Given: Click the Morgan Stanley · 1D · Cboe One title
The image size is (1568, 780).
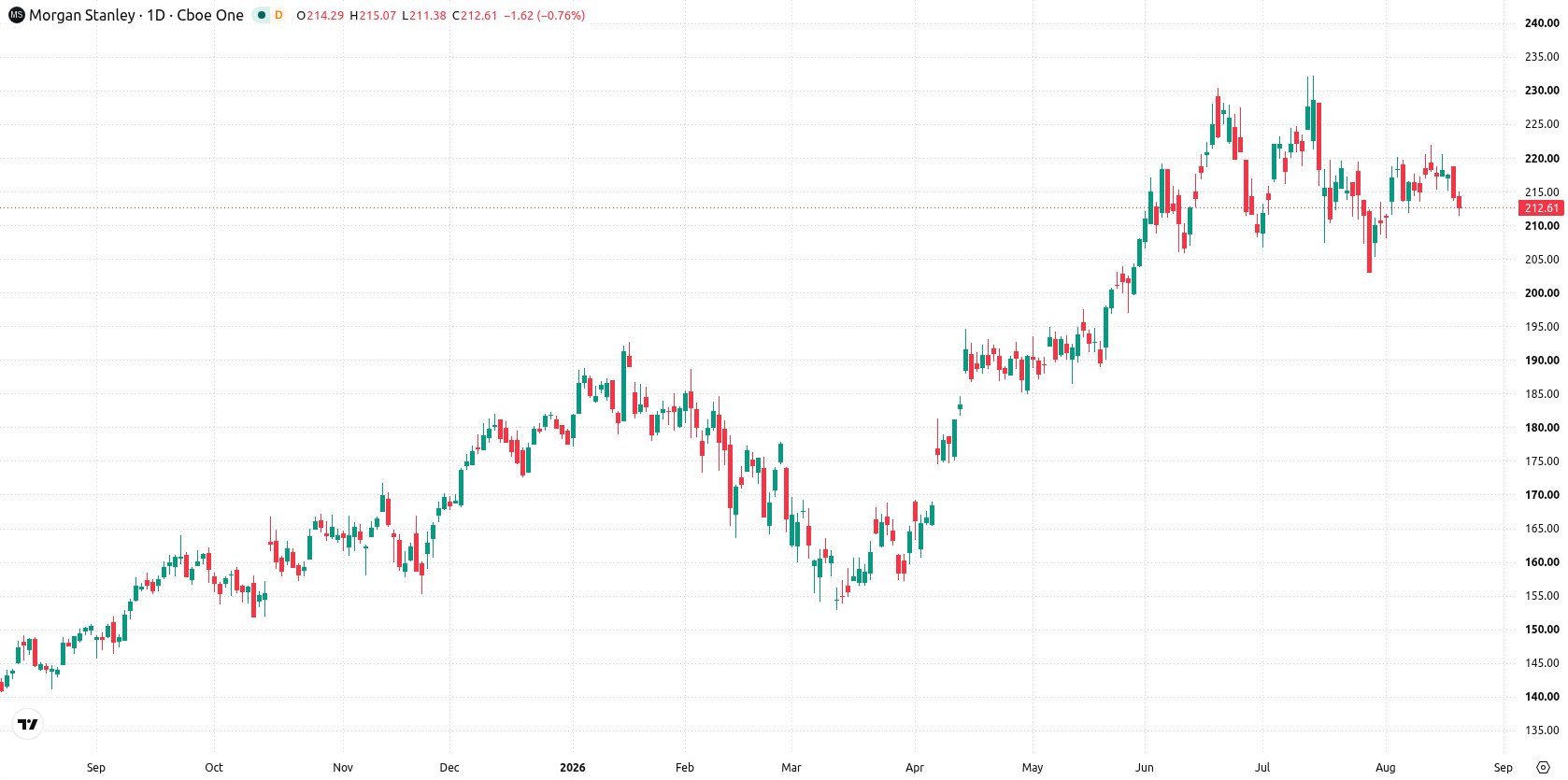Looking at the screenshot, I should click(136, 16).
